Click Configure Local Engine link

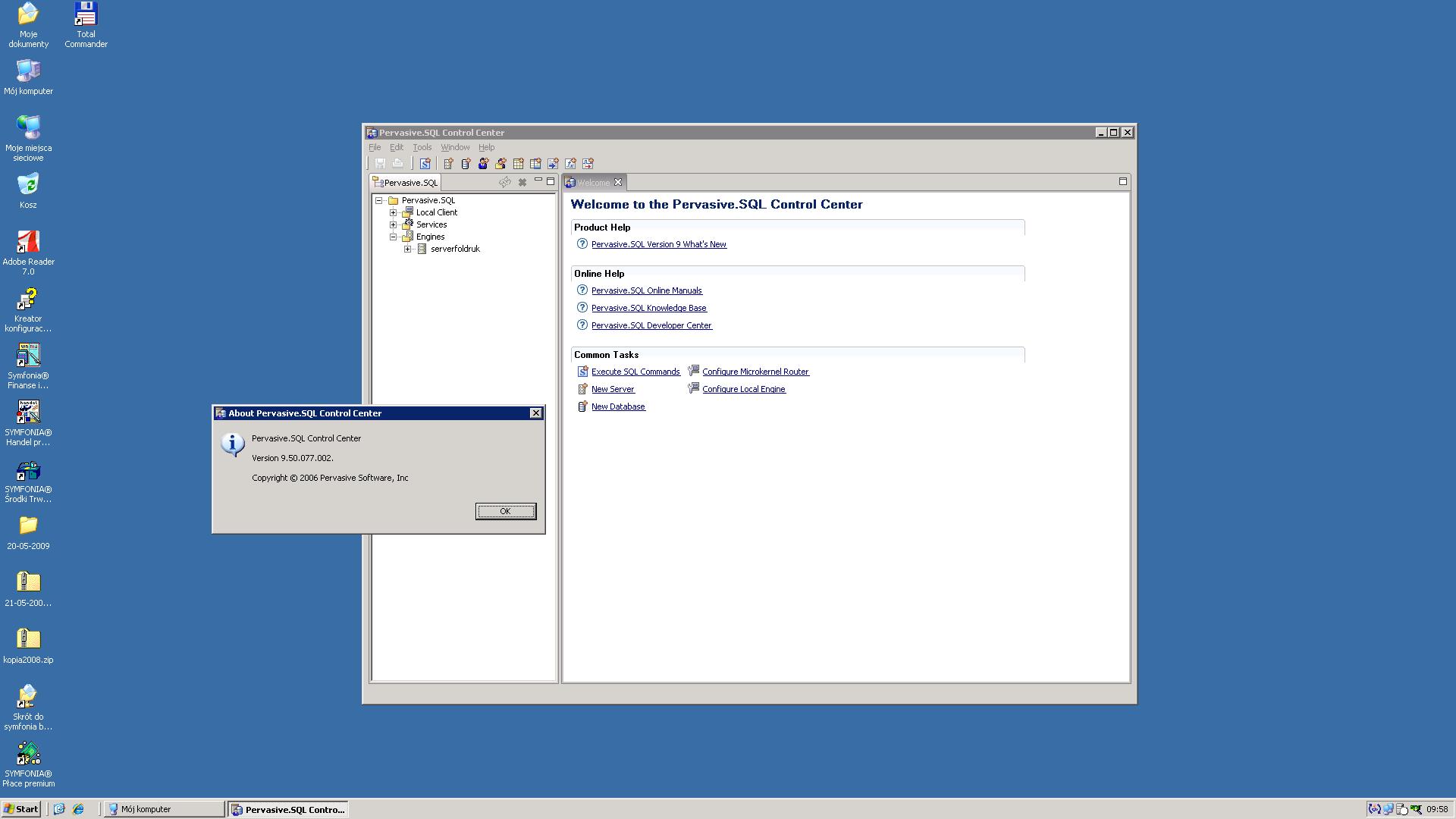744,389
